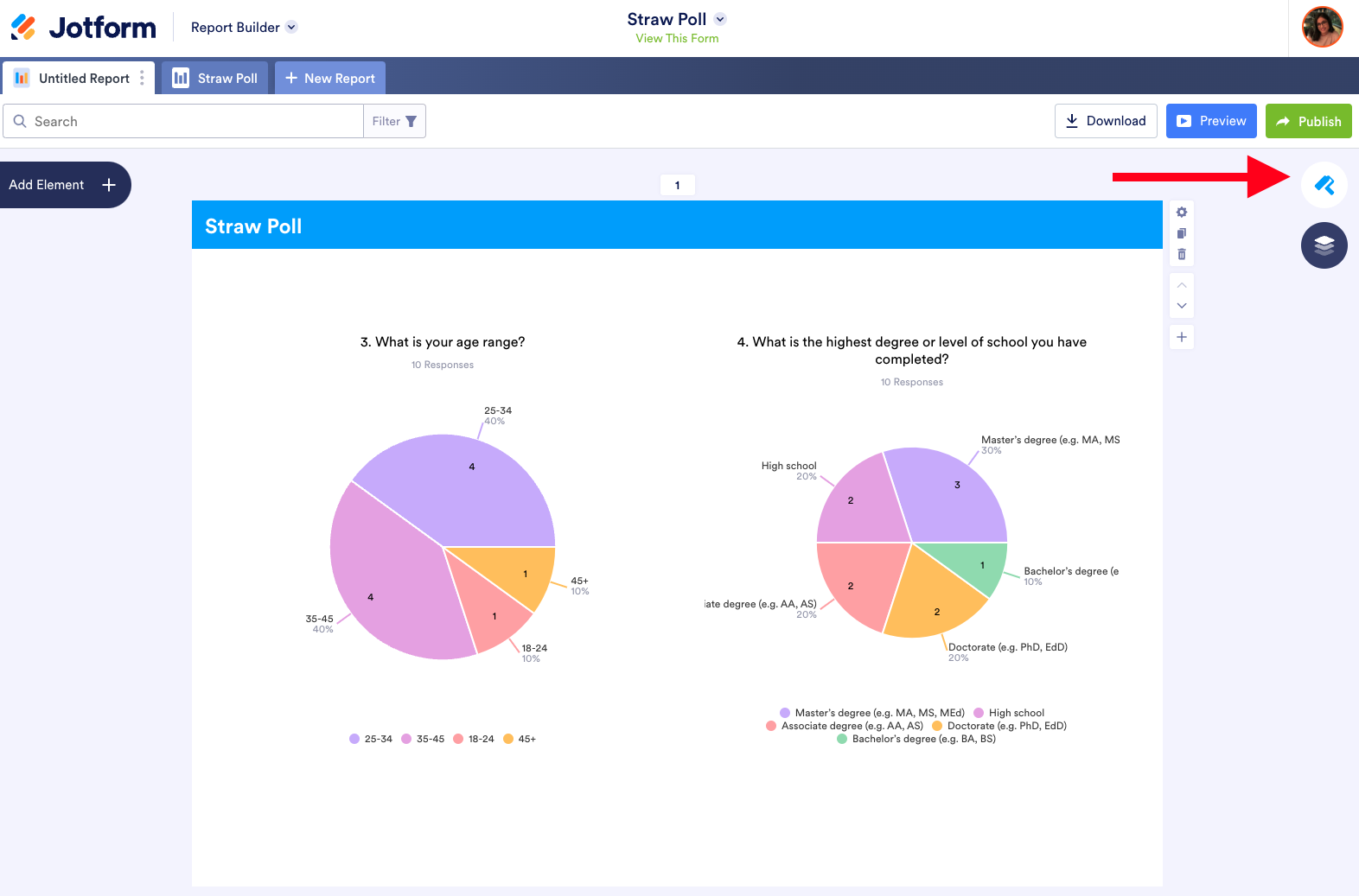1359x896 pixels.
Task: Move slide down with arrow icon
Action: point(1182,306)
